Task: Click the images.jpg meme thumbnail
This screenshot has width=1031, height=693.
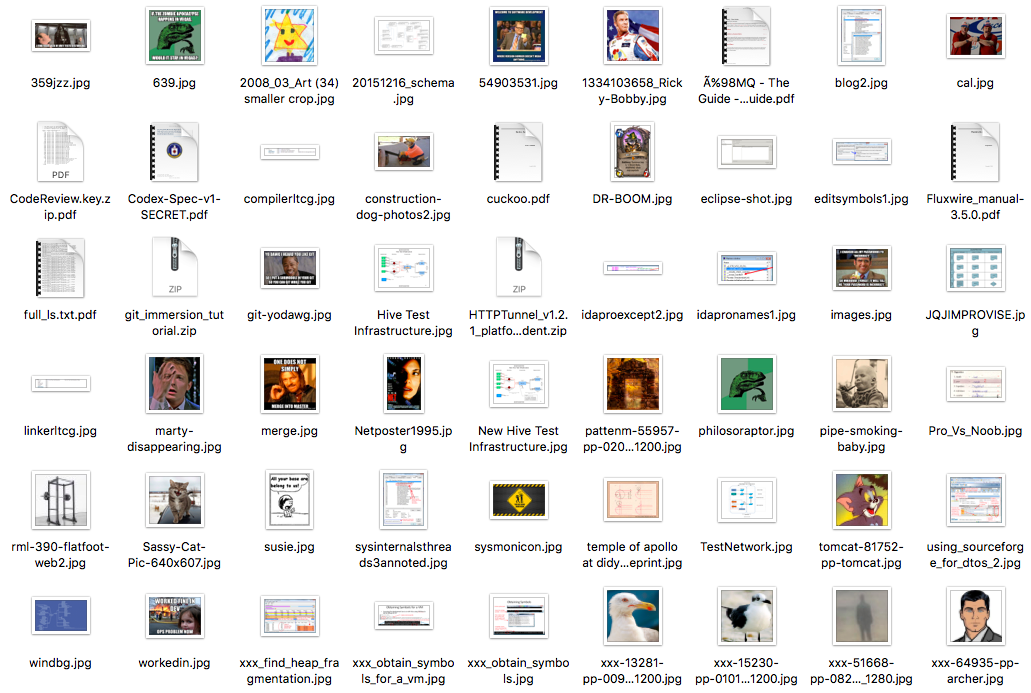Action: click(x=861, y=268)
